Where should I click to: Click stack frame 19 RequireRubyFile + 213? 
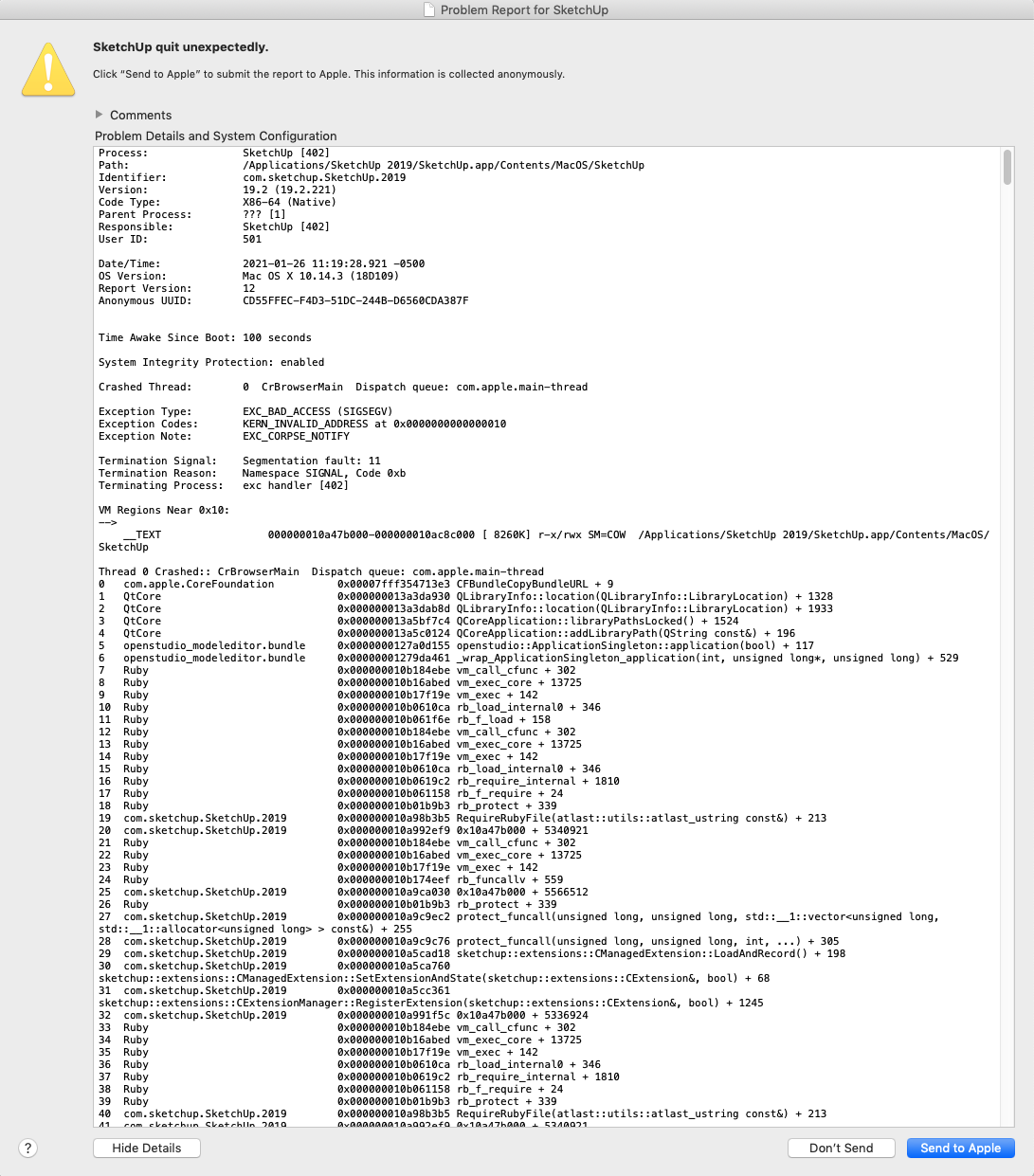463,818
